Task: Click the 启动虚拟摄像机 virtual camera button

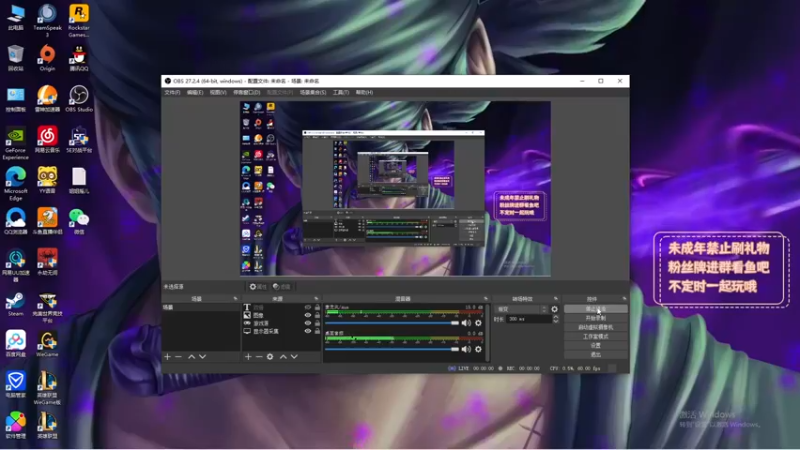Action: coord(595,328)
